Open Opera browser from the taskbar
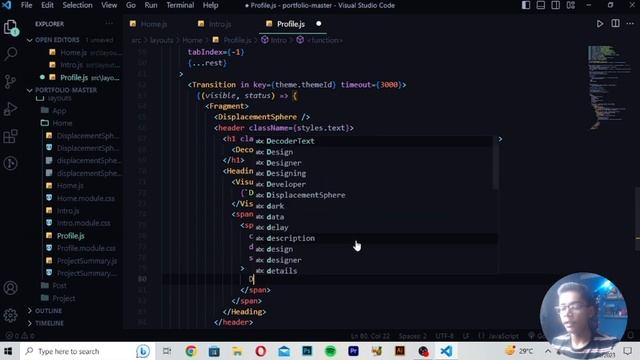 [x=260, y=351]
